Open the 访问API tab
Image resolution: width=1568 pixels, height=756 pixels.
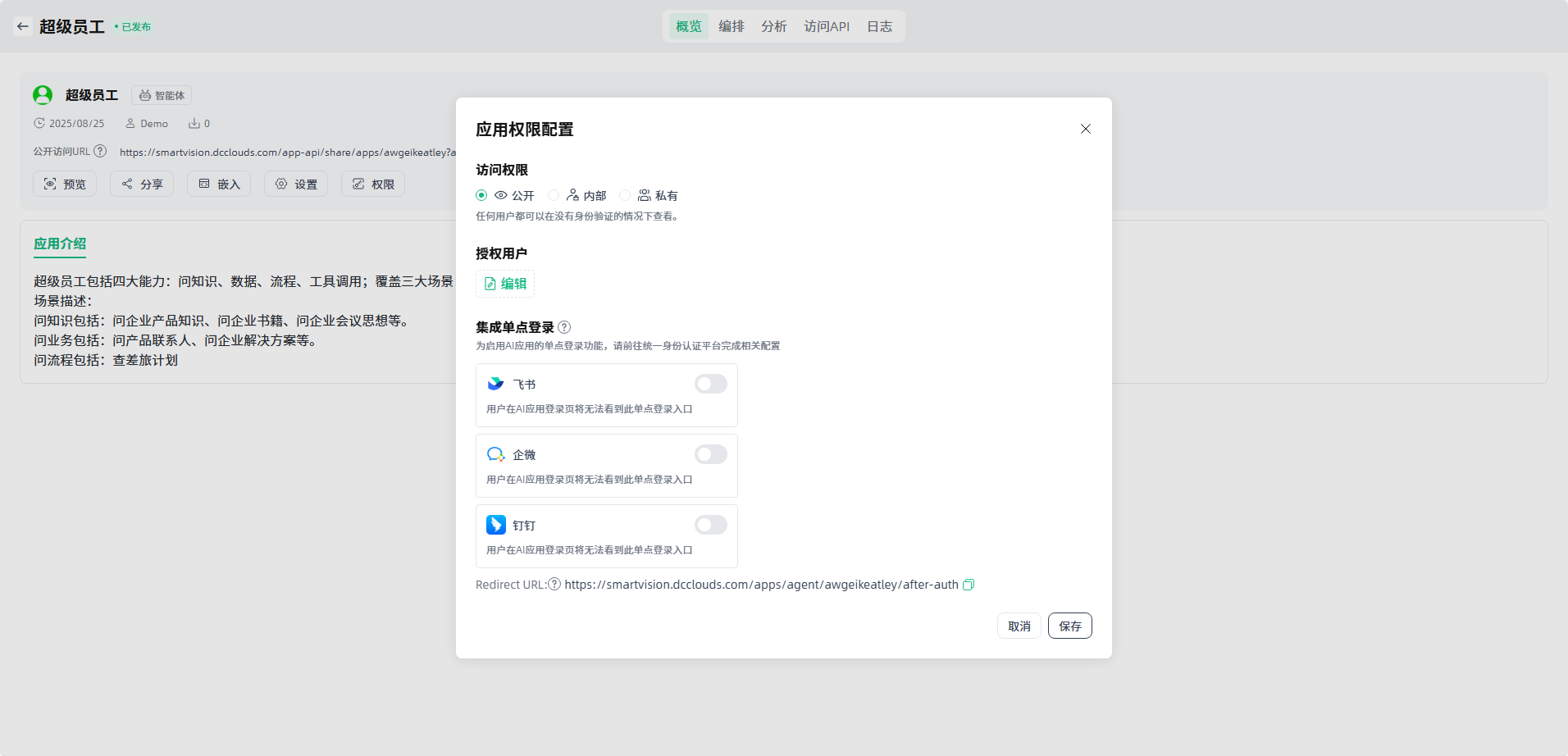[826, 26]
